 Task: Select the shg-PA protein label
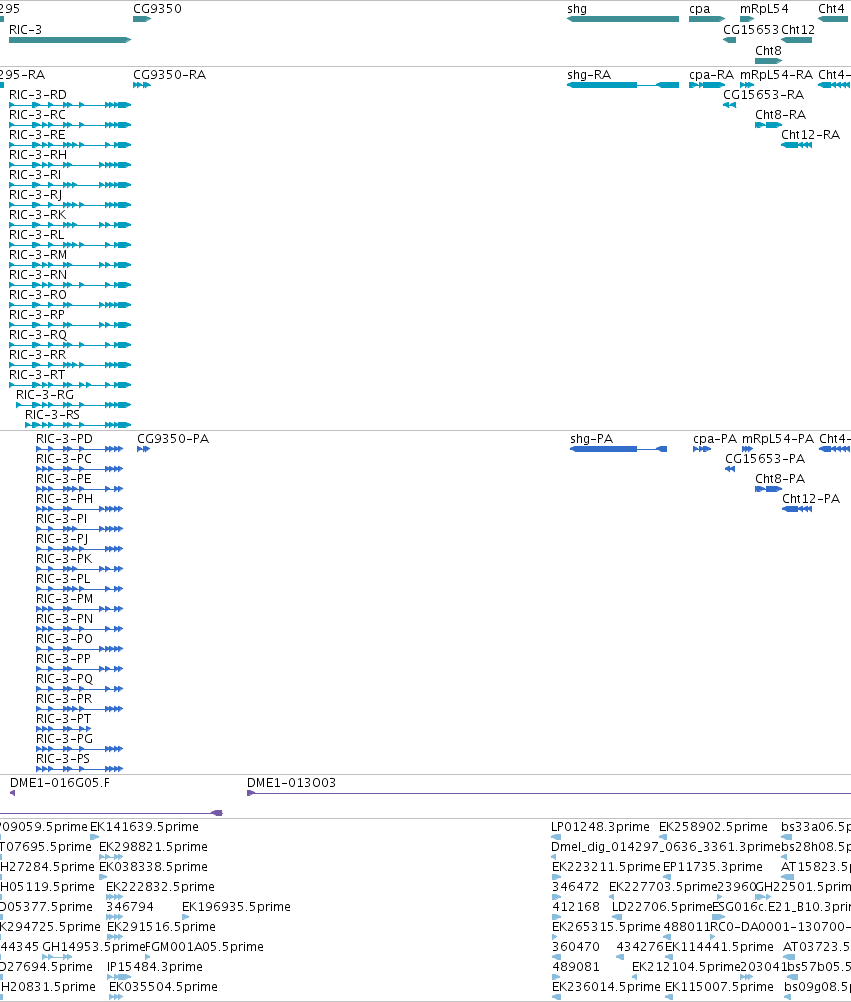tap(592, 439)
